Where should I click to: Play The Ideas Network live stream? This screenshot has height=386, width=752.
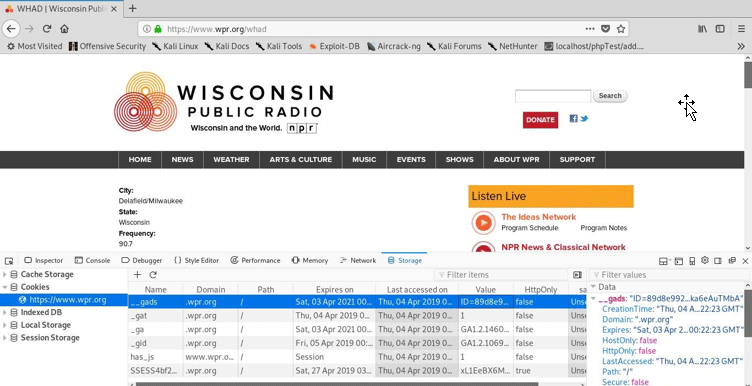coord(483,222)
